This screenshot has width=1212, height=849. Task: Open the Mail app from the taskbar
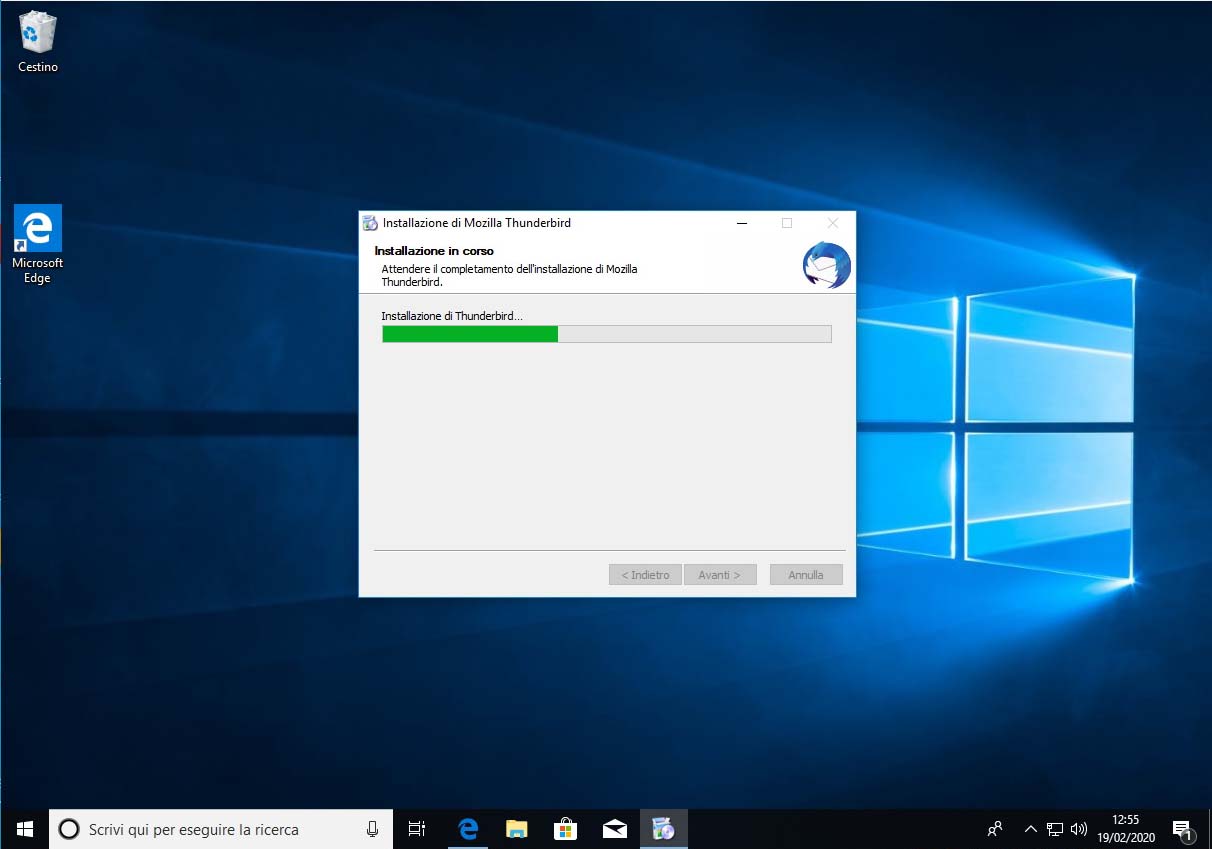tap(614, 829)
